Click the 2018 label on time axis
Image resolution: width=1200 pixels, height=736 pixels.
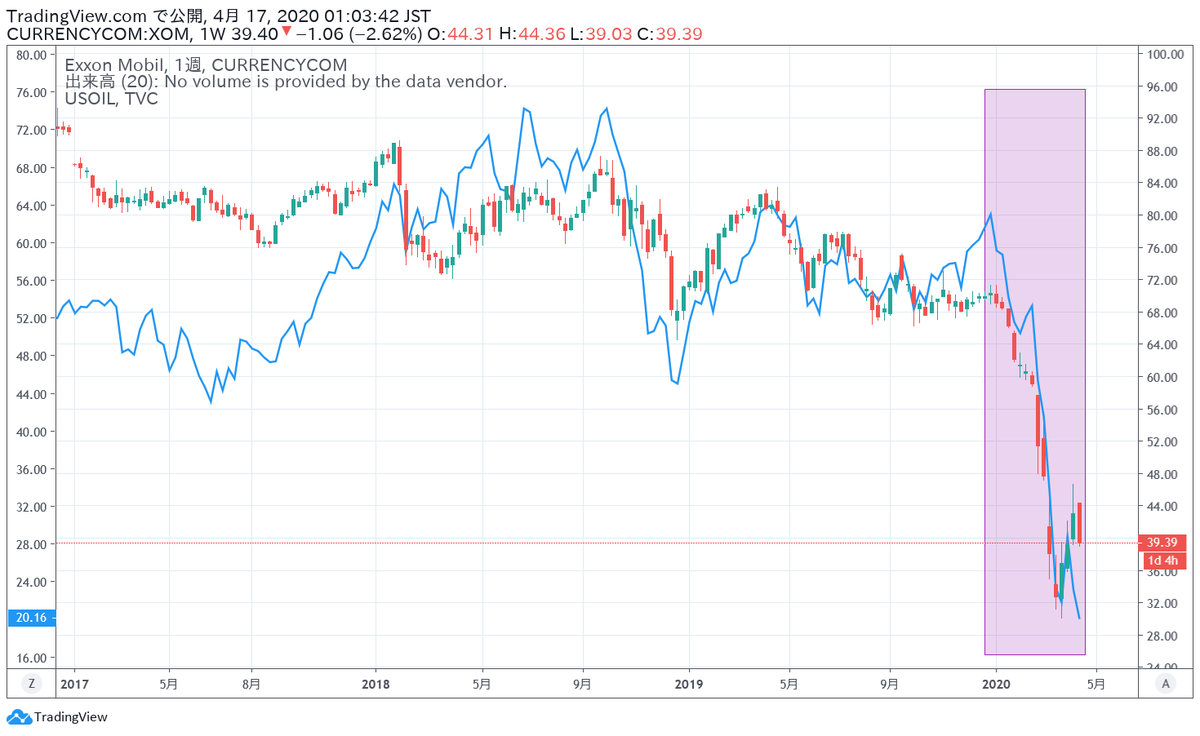click(x=376, y=684)
